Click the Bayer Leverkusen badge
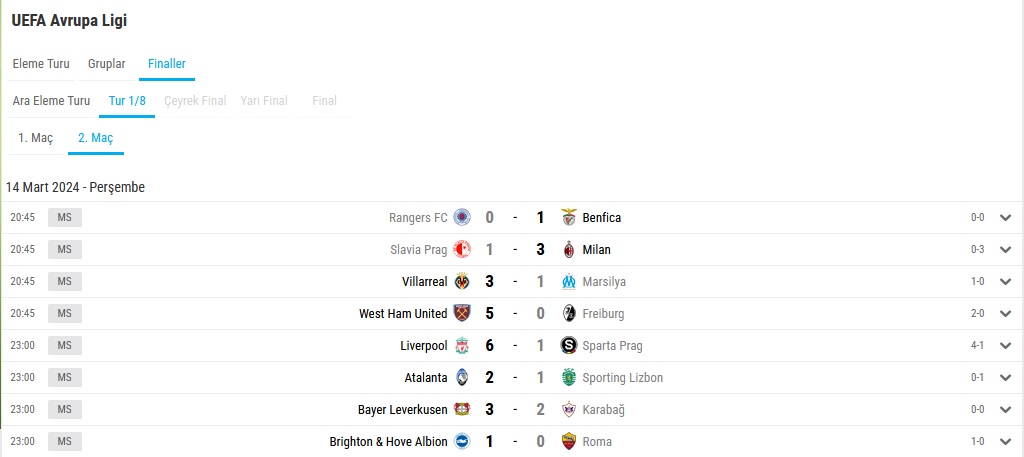The width and height of the screenshot is (1024, 457). pyautogui.click(x=462, y=409)
